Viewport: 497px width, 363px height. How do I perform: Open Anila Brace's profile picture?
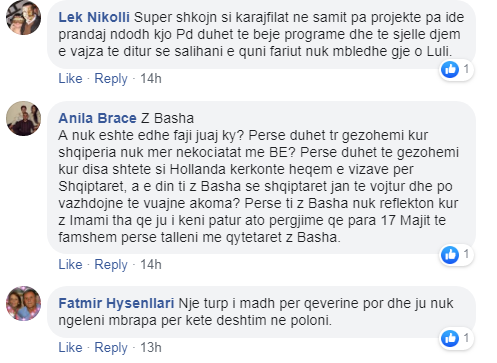[23, 118]
